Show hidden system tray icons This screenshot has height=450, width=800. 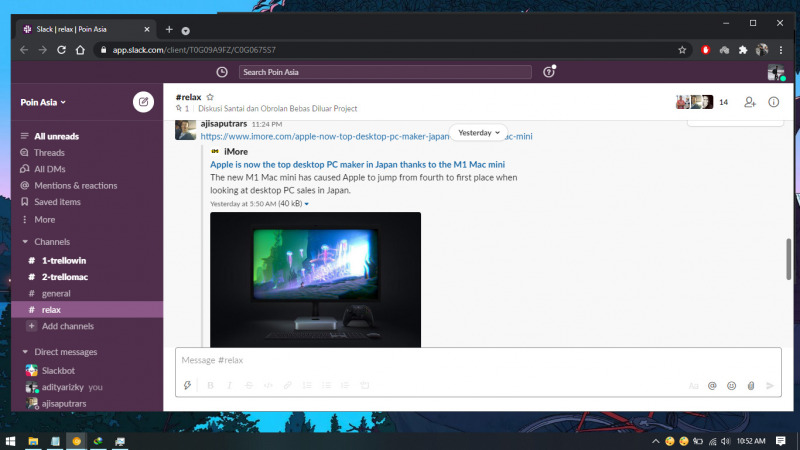pyautogui.click(x=656, y=441)
